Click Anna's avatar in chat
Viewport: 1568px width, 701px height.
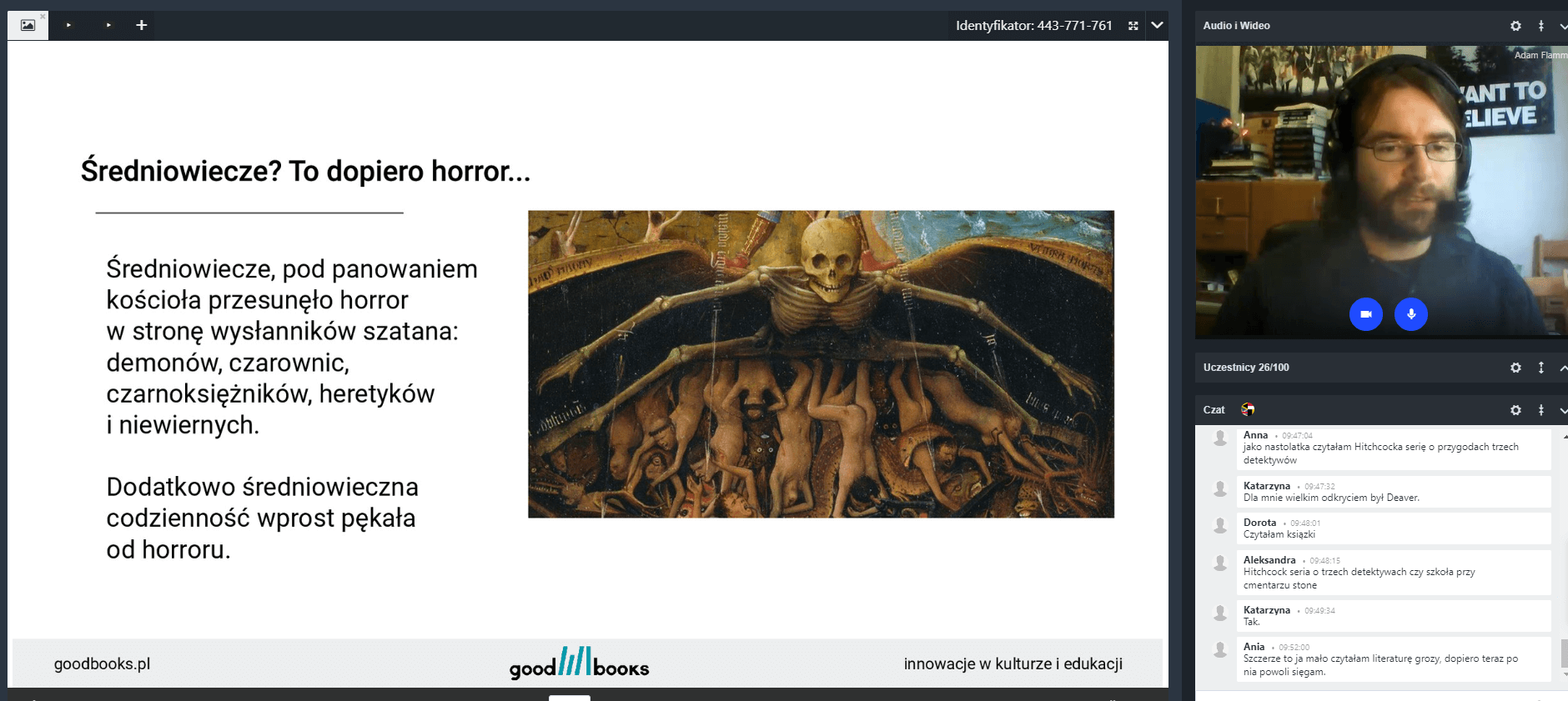[1220, 438]
